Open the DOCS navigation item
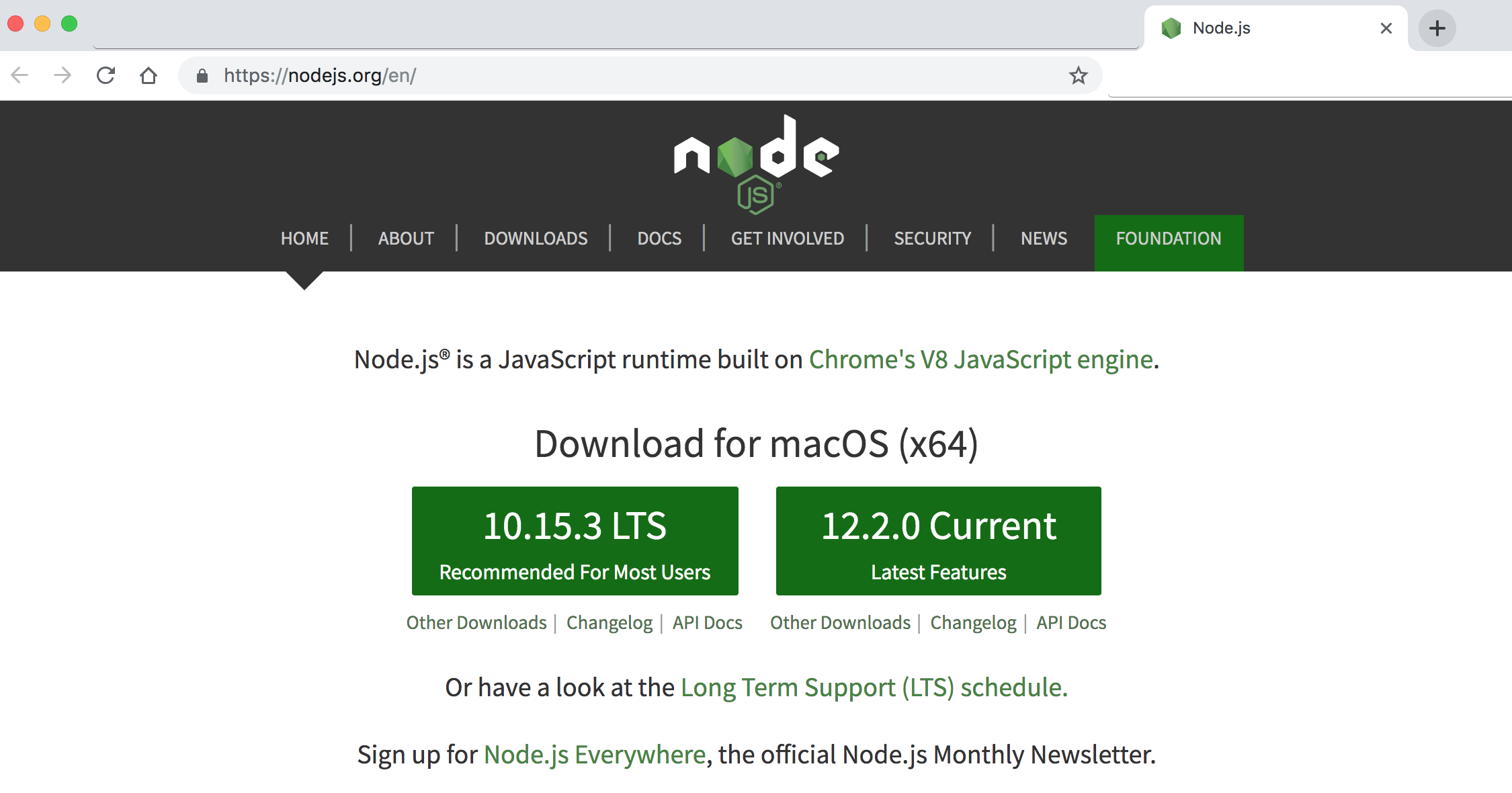The width and height of the screenshot is (1512, 793). click(x=659, y=239)
